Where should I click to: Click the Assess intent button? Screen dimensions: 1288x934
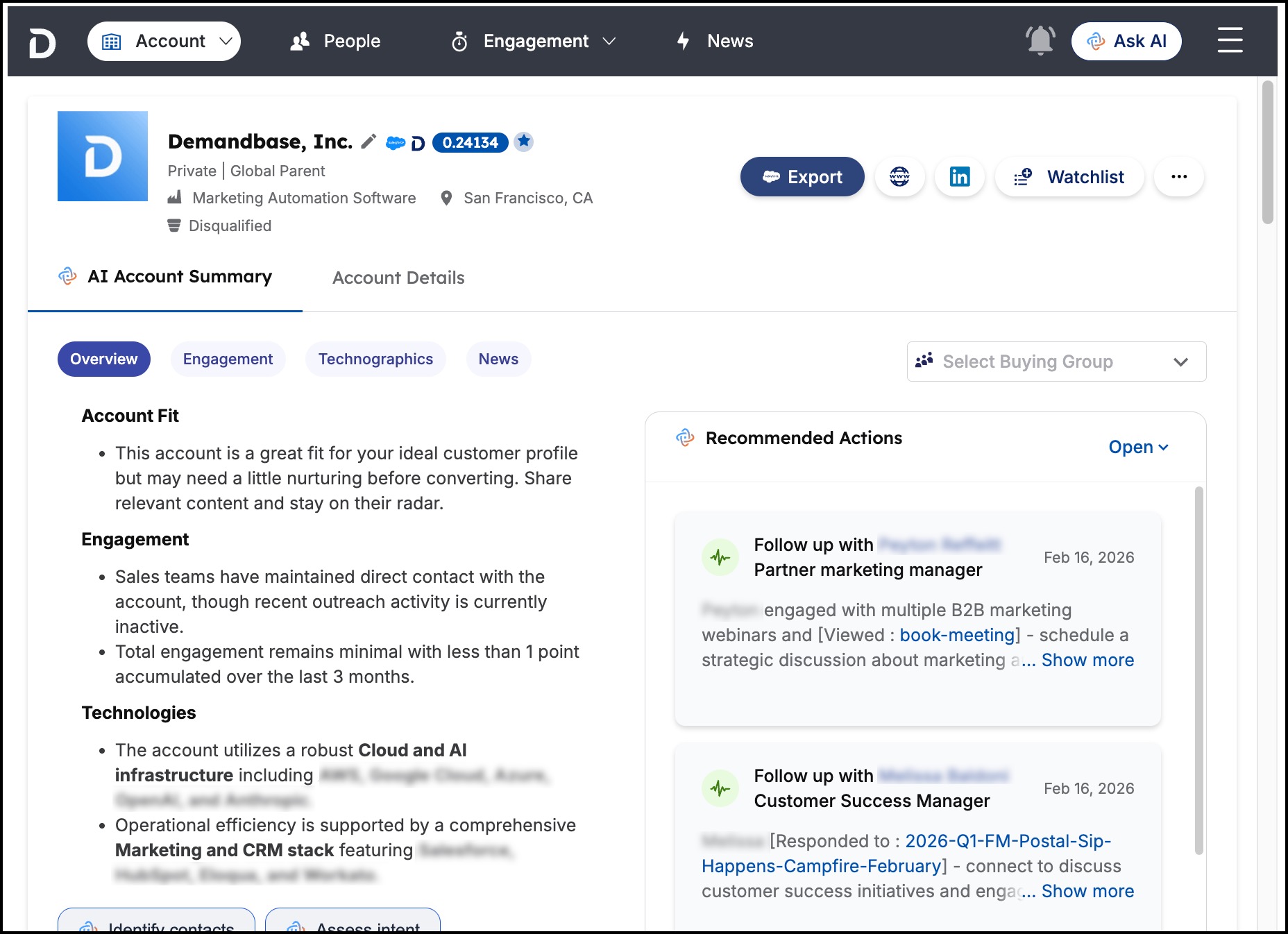pyautogui.click(x=353, y=921)
